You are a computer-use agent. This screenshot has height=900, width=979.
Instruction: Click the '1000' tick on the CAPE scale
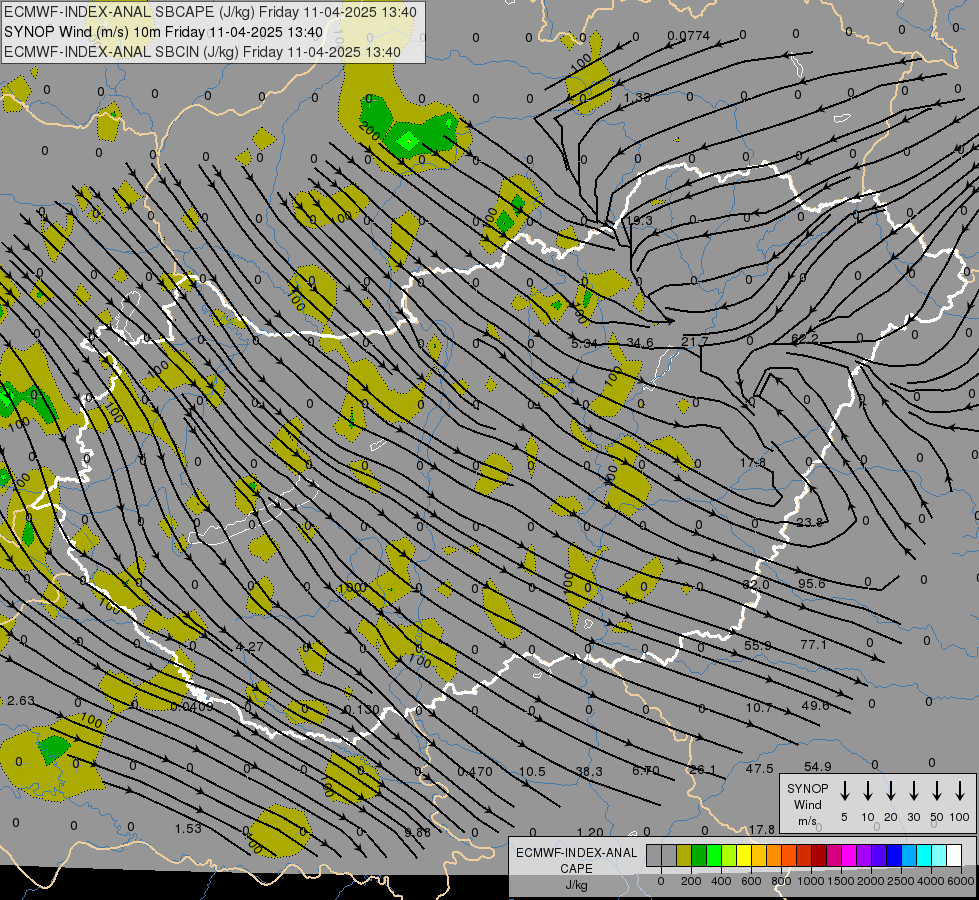[x=811, y=881]
